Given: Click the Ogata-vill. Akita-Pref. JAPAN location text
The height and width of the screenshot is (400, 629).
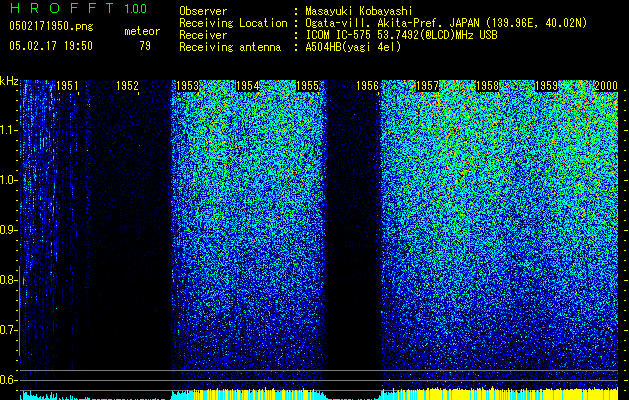Looking at the screenshot, I should point(446,23).
